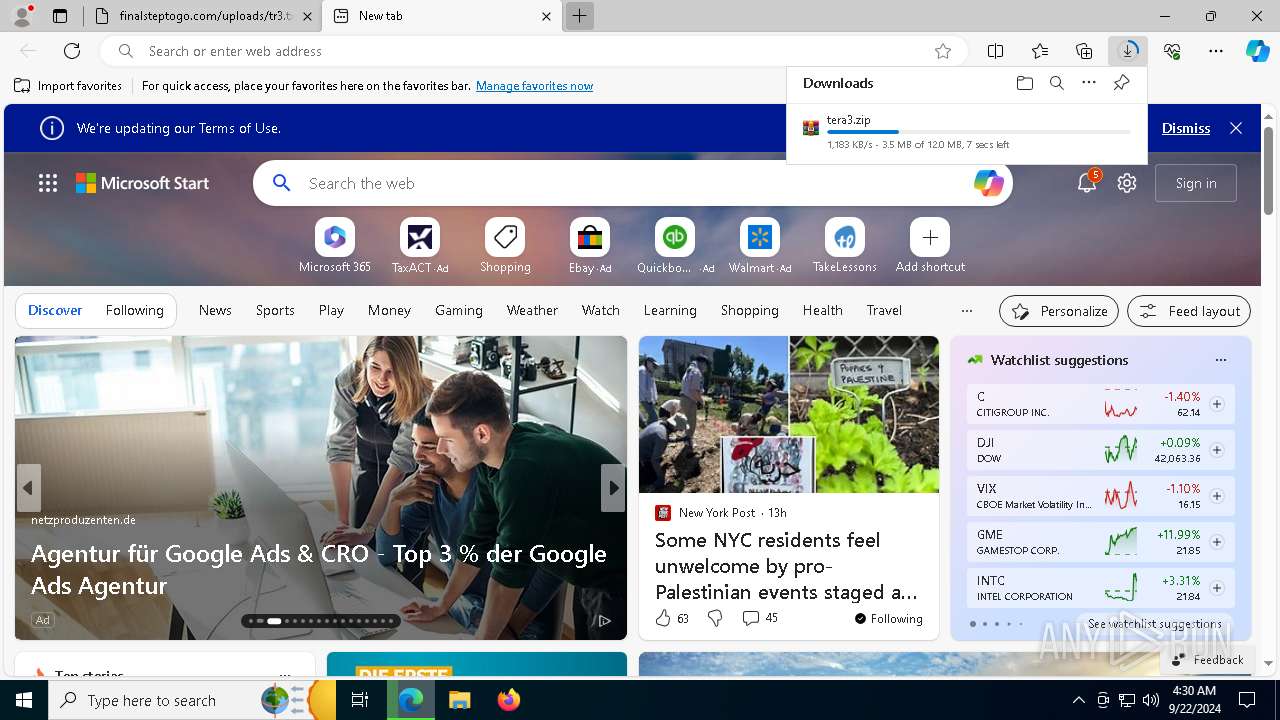Open the Gaming category
The image size is (1280, 720).
coord(459,310)
